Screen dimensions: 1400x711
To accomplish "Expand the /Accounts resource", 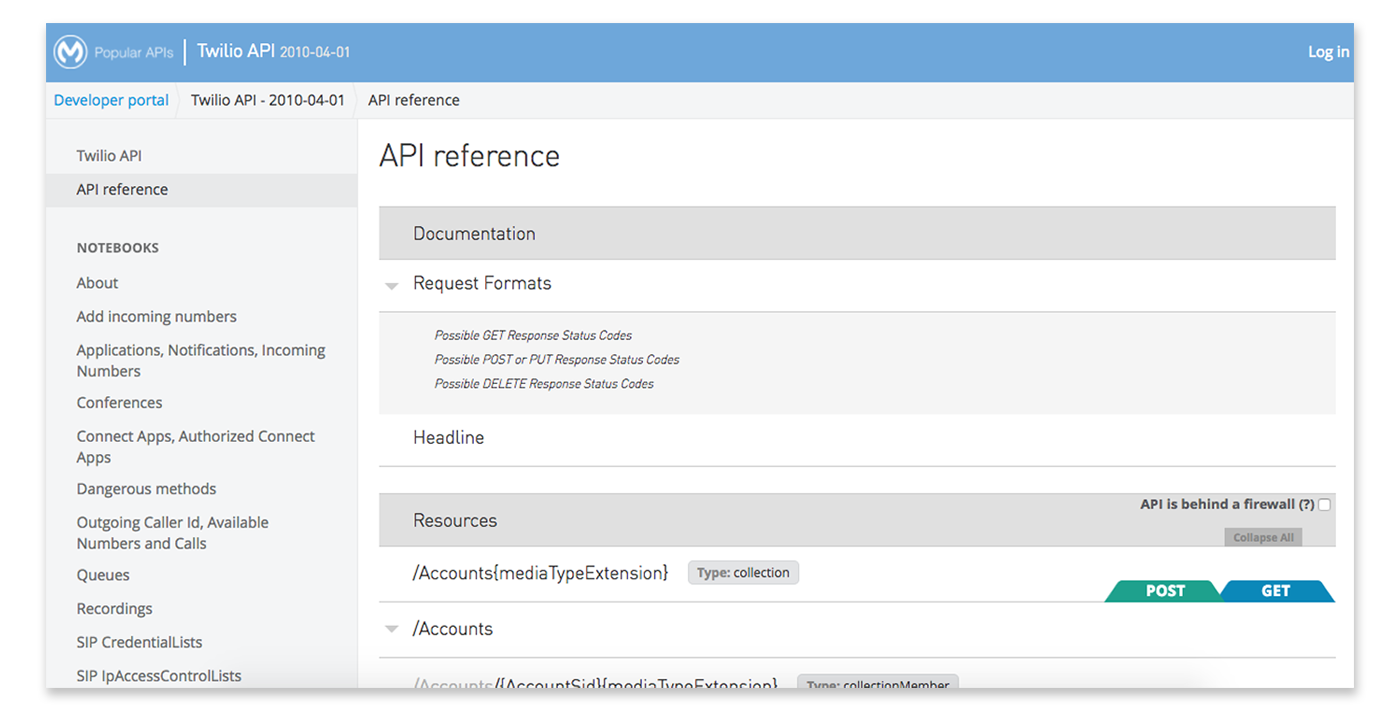I will click(x=391, y=629).
